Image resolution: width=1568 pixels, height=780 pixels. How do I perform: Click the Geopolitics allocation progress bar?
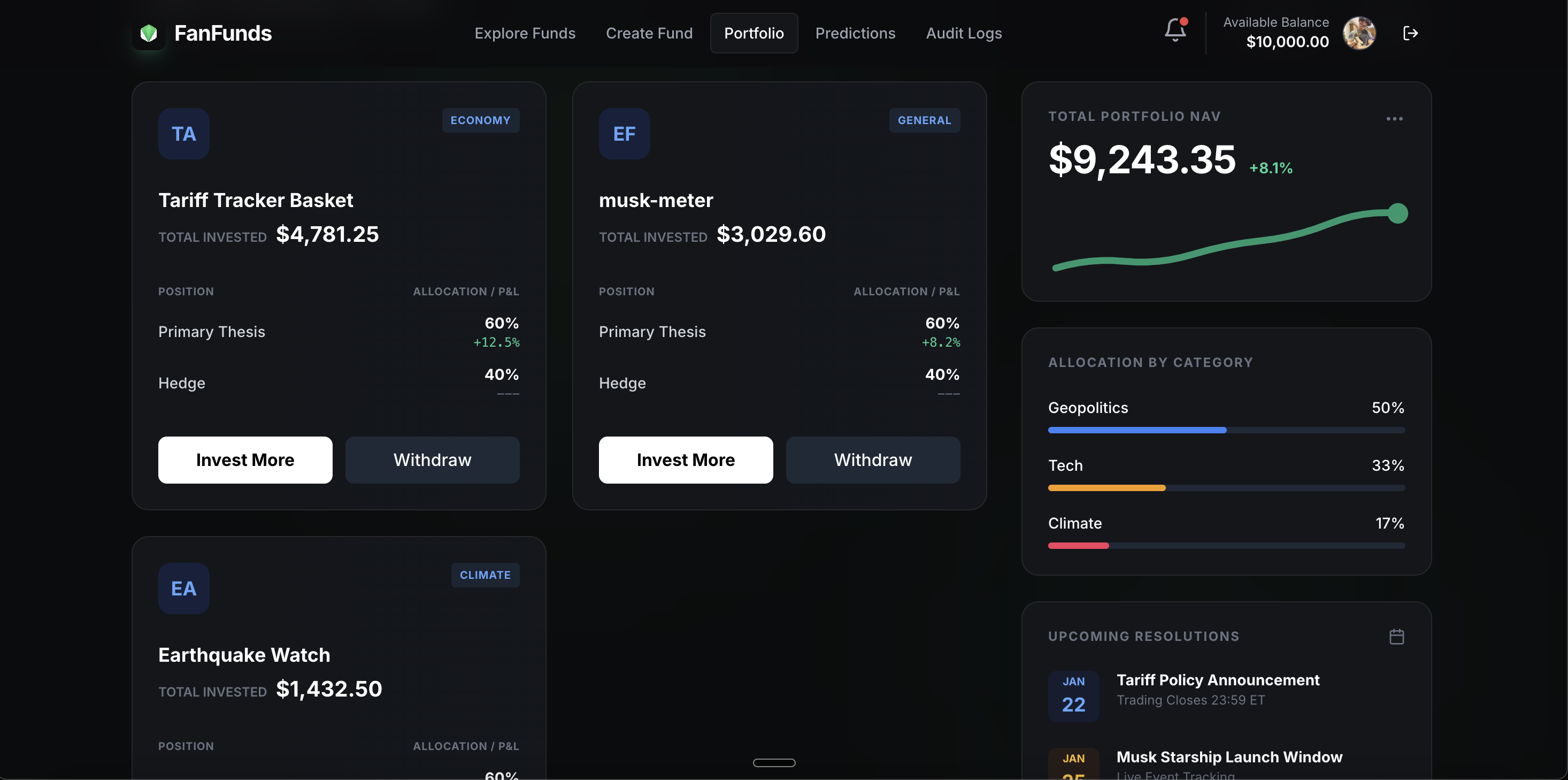coord(1226,430)
